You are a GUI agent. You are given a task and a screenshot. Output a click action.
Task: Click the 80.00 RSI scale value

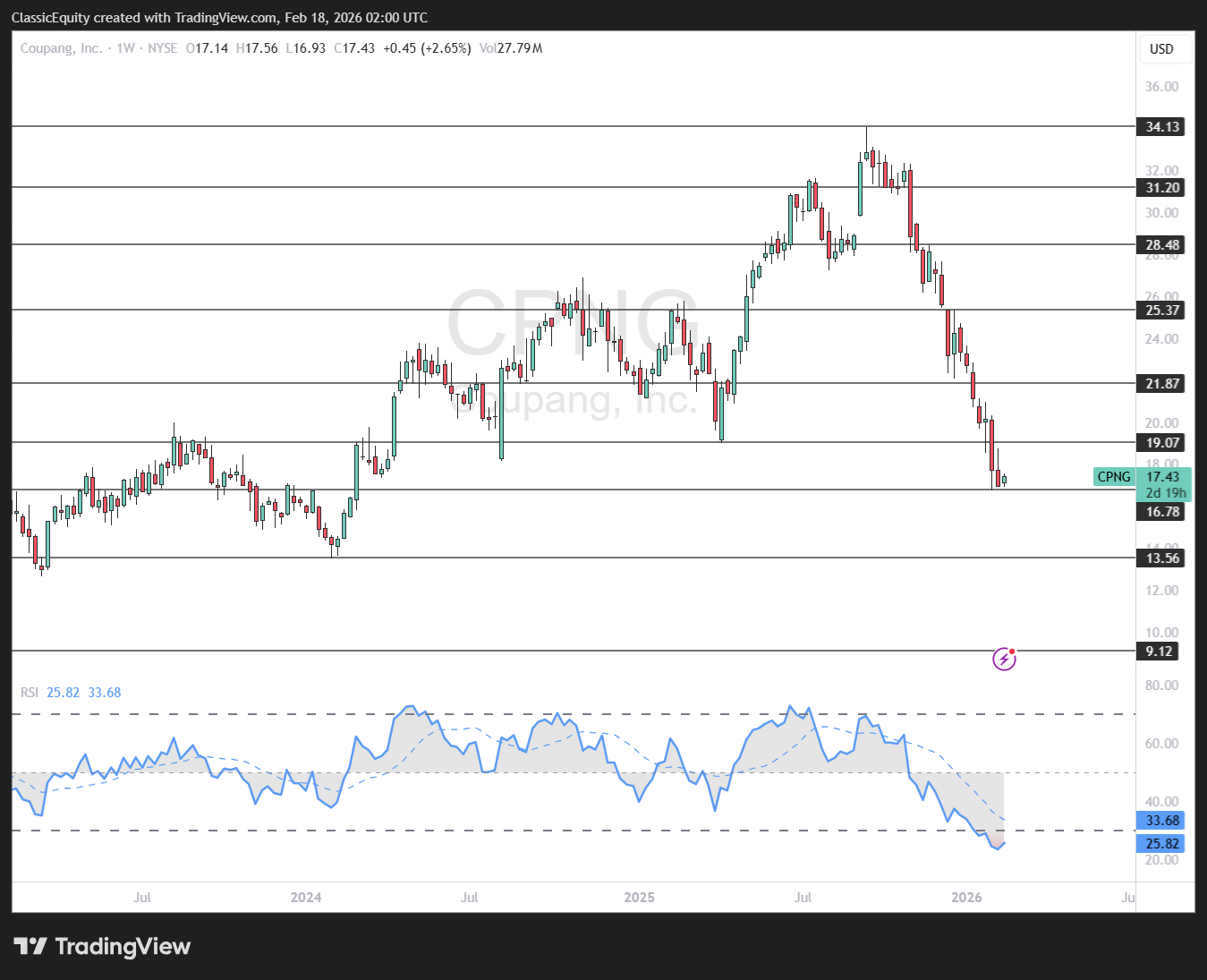pyautogui.click(x=1162, y=686)
